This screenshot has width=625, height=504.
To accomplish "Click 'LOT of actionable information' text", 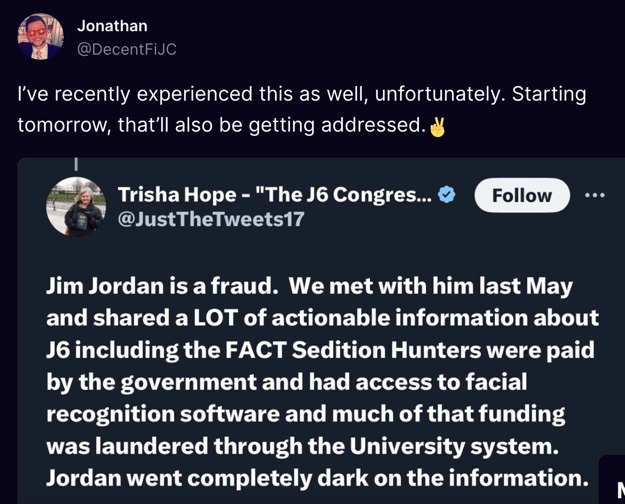I will [x=340, y=318].
